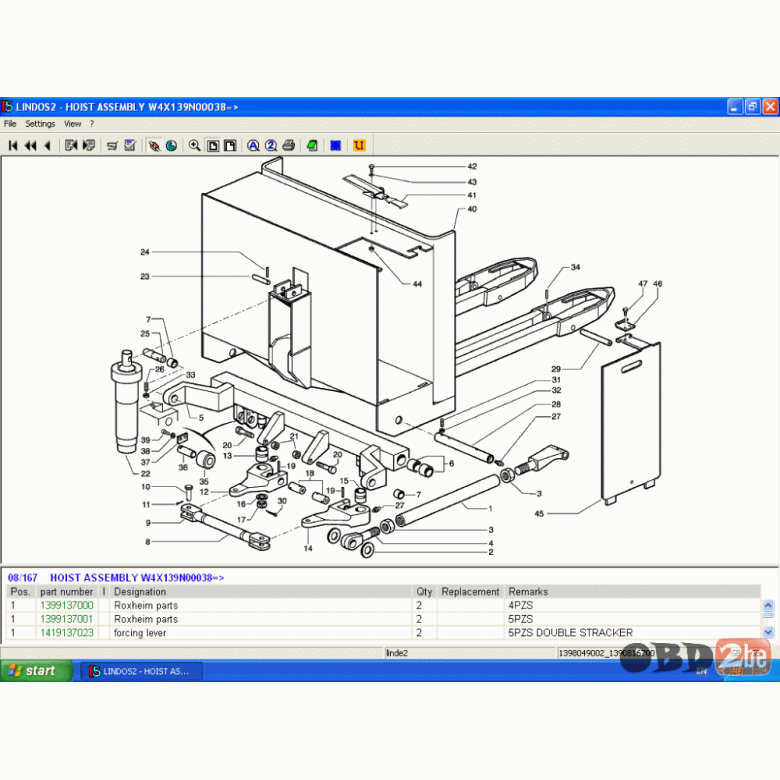Click the 'part number' column header
780x780 pixels.
(67, 591)
